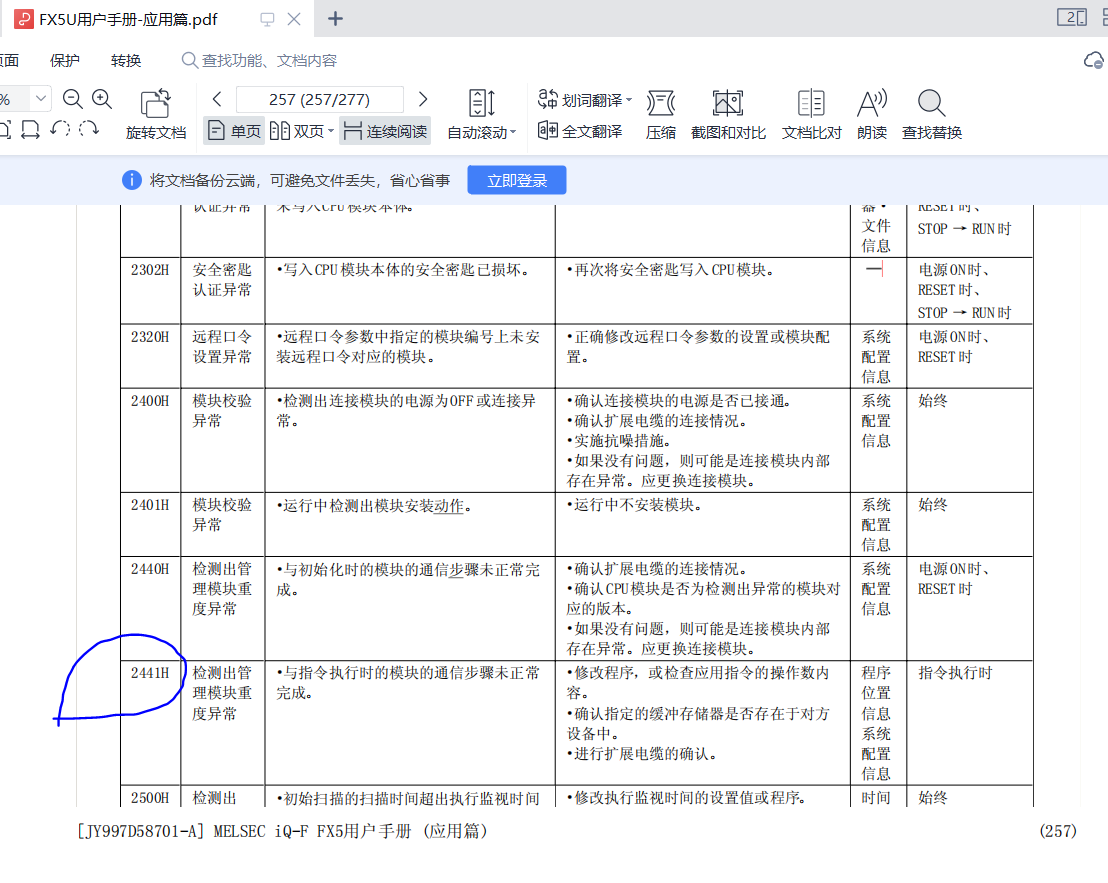The image size is (1108, 883).
Task: Expand the zoom percentage dropdown
Action: [x=41, y=98]
